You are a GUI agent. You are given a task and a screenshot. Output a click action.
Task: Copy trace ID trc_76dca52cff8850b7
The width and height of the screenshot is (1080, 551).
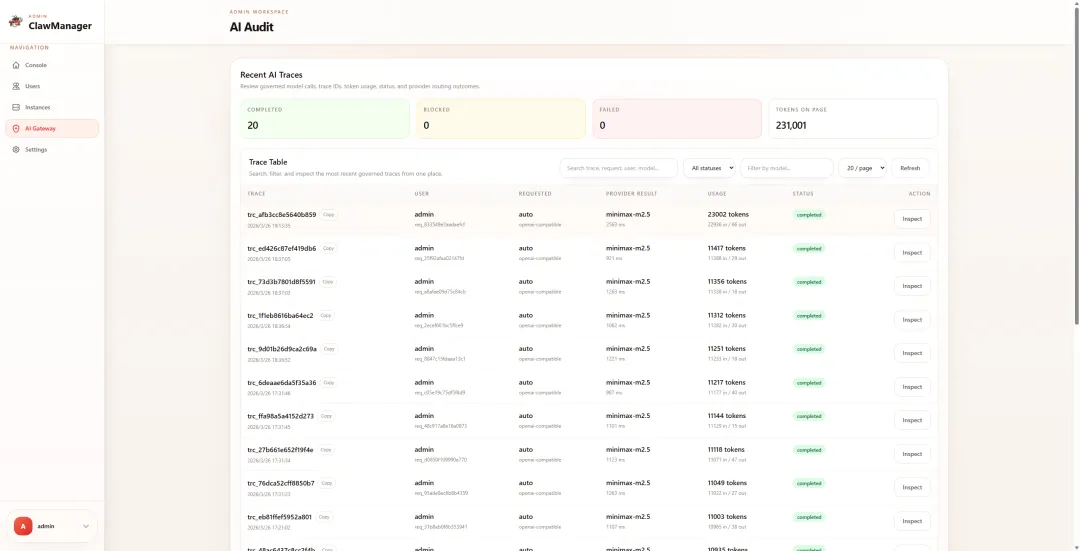[x=326, y=484]
